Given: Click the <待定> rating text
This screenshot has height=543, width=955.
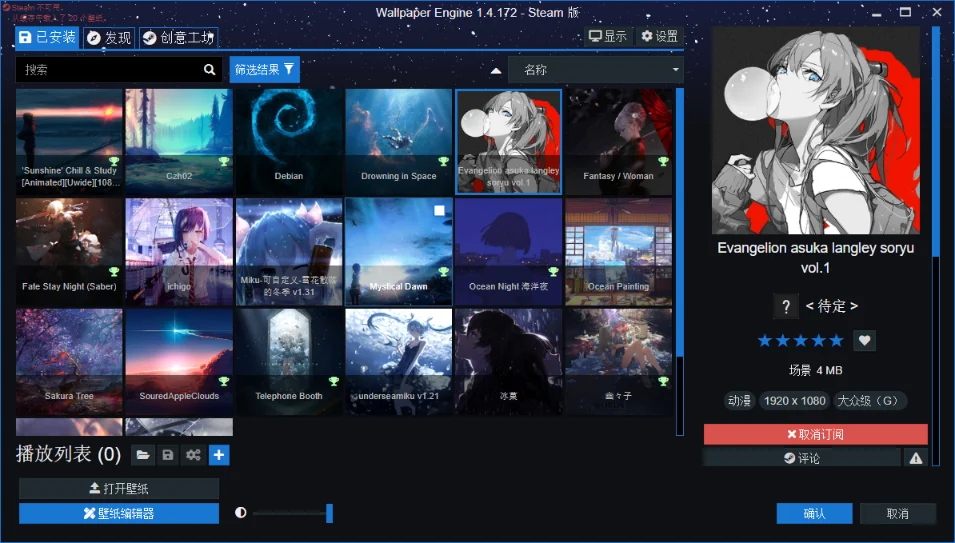Looking at the screenshot, I should (832, 306).
